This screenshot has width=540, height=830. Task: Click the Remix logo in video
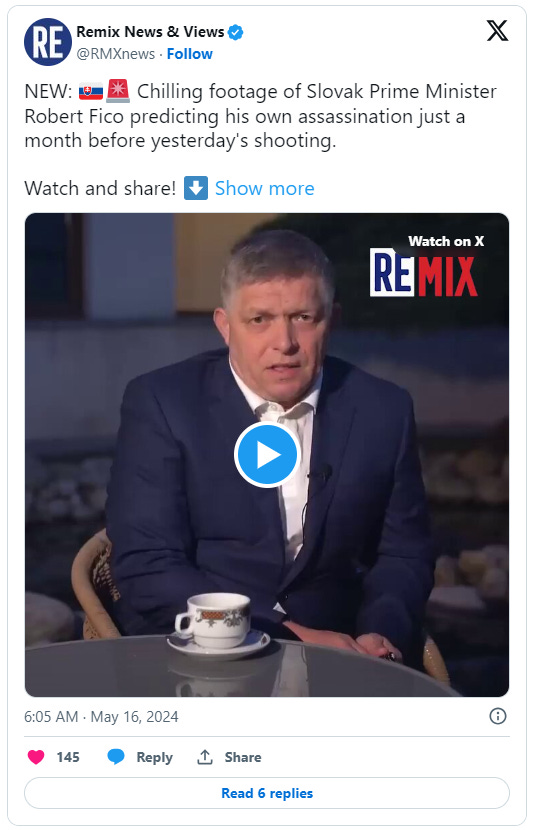click(424, 273)
